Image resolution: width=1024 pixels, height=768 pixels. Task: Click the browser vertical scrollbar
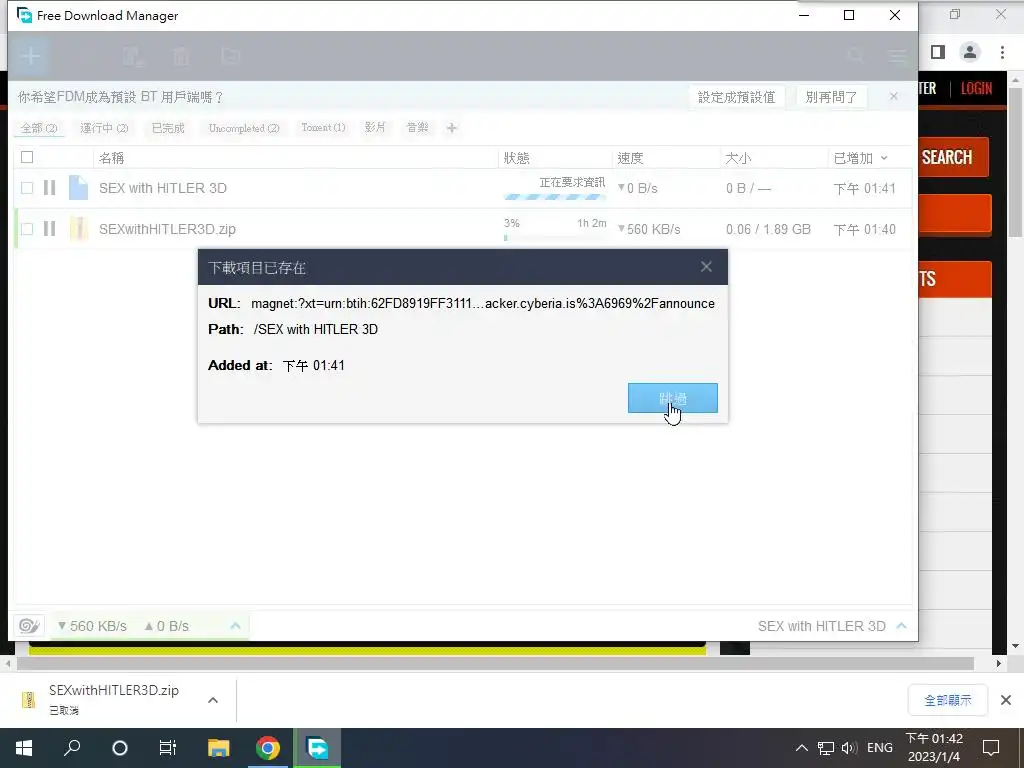coord(1015,162)
